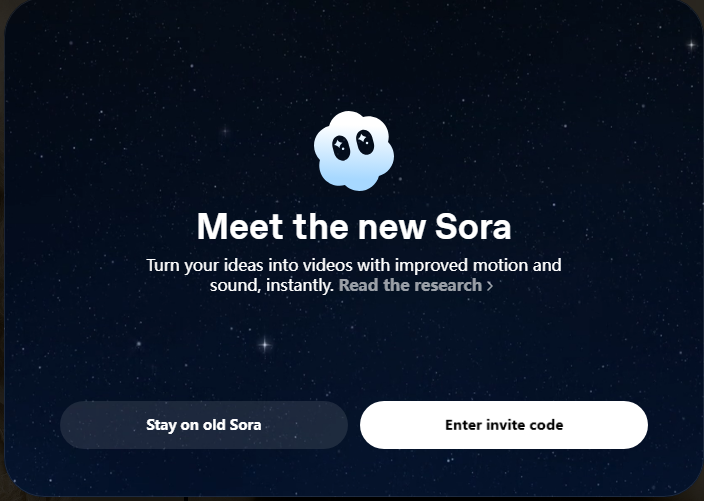The image size is (704, 501).
Task: Click the gap between the two buttons
Action: point(354,425)
